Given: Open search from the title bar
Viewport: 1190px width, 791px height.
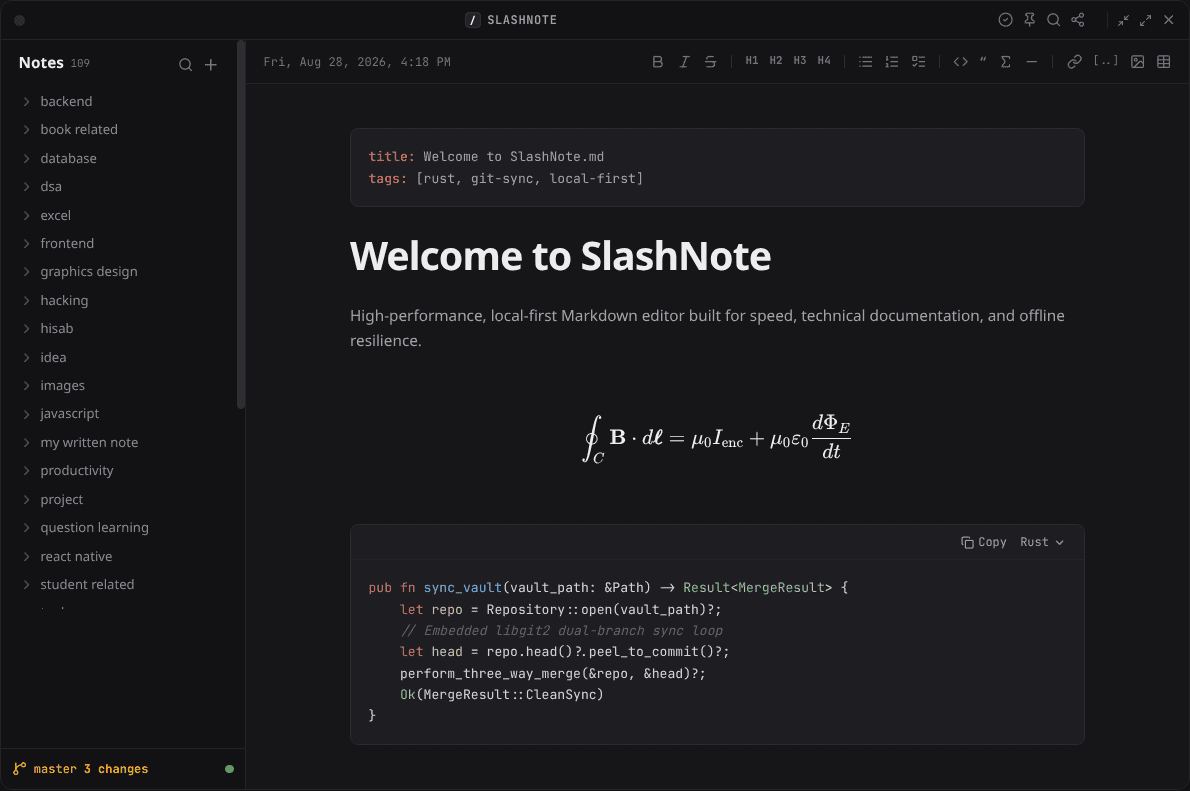Looking at the screenshot, I should [x=1053, y=20].
